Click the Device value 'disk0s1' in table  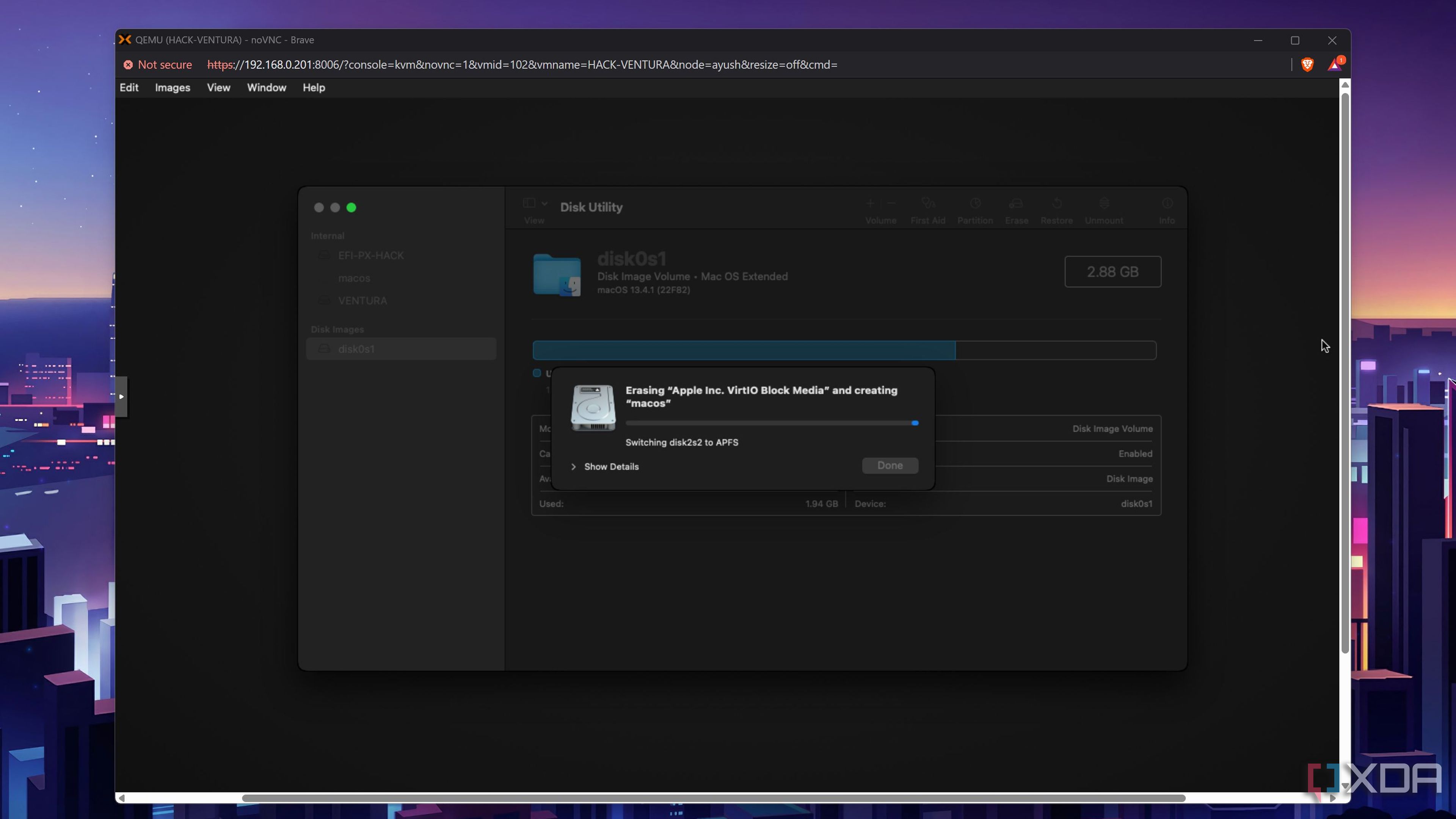pos(1137,504)
